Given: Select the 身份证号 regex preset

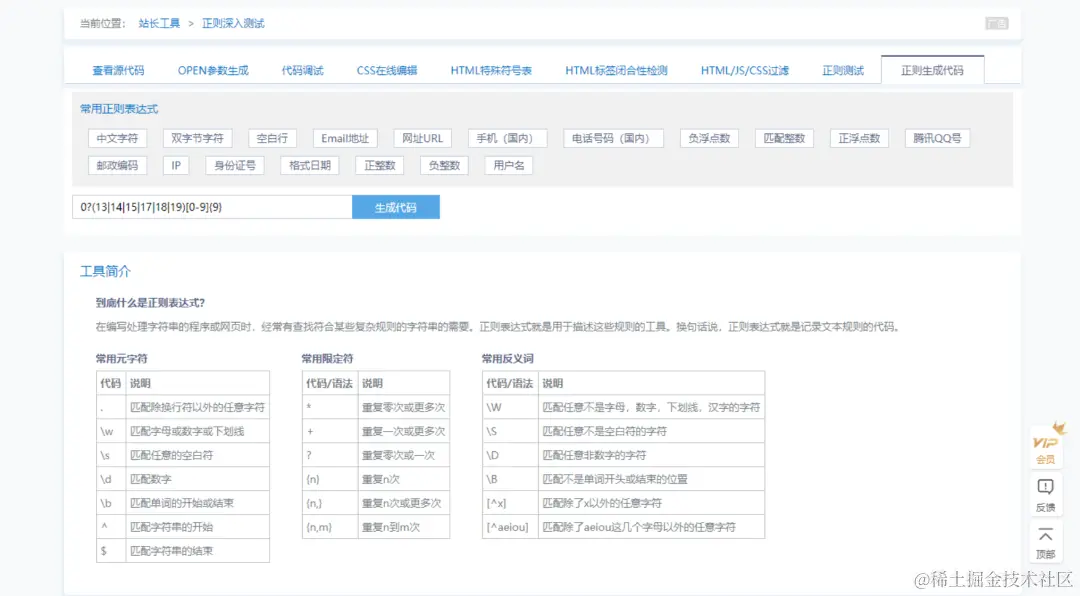Looking at the screenshot, I should (x=234, y=166).
